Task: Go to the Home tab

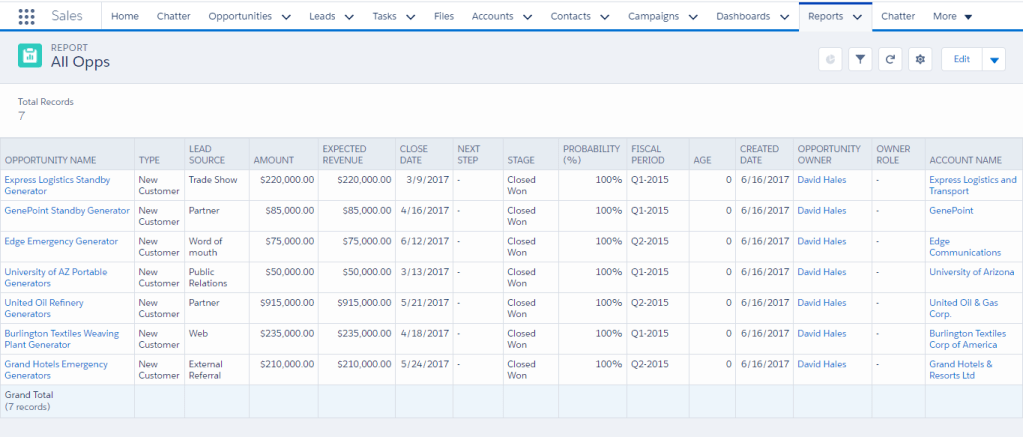Action: tap(125, 16)
